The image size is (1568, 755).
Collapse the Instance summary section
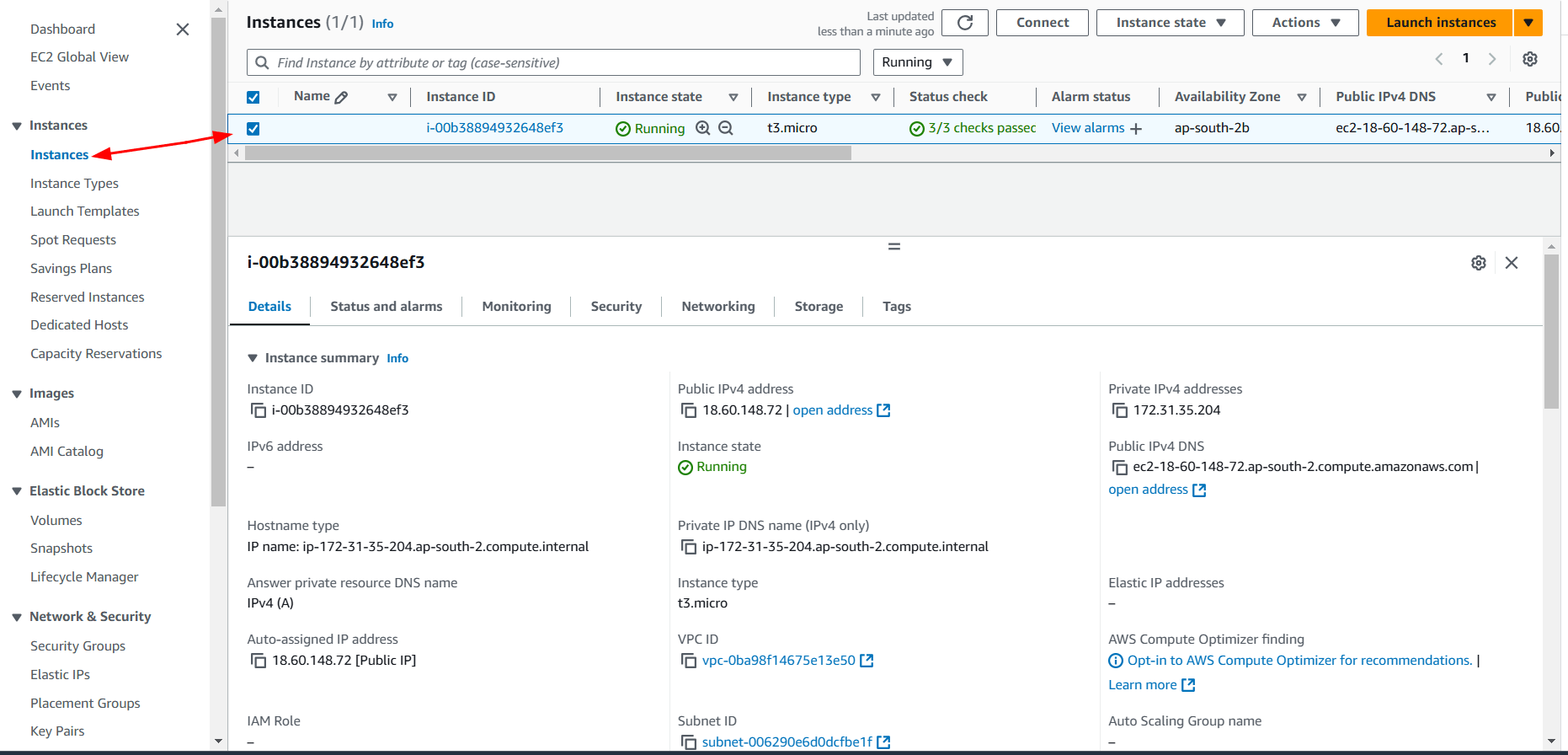[x=253, y=358]
